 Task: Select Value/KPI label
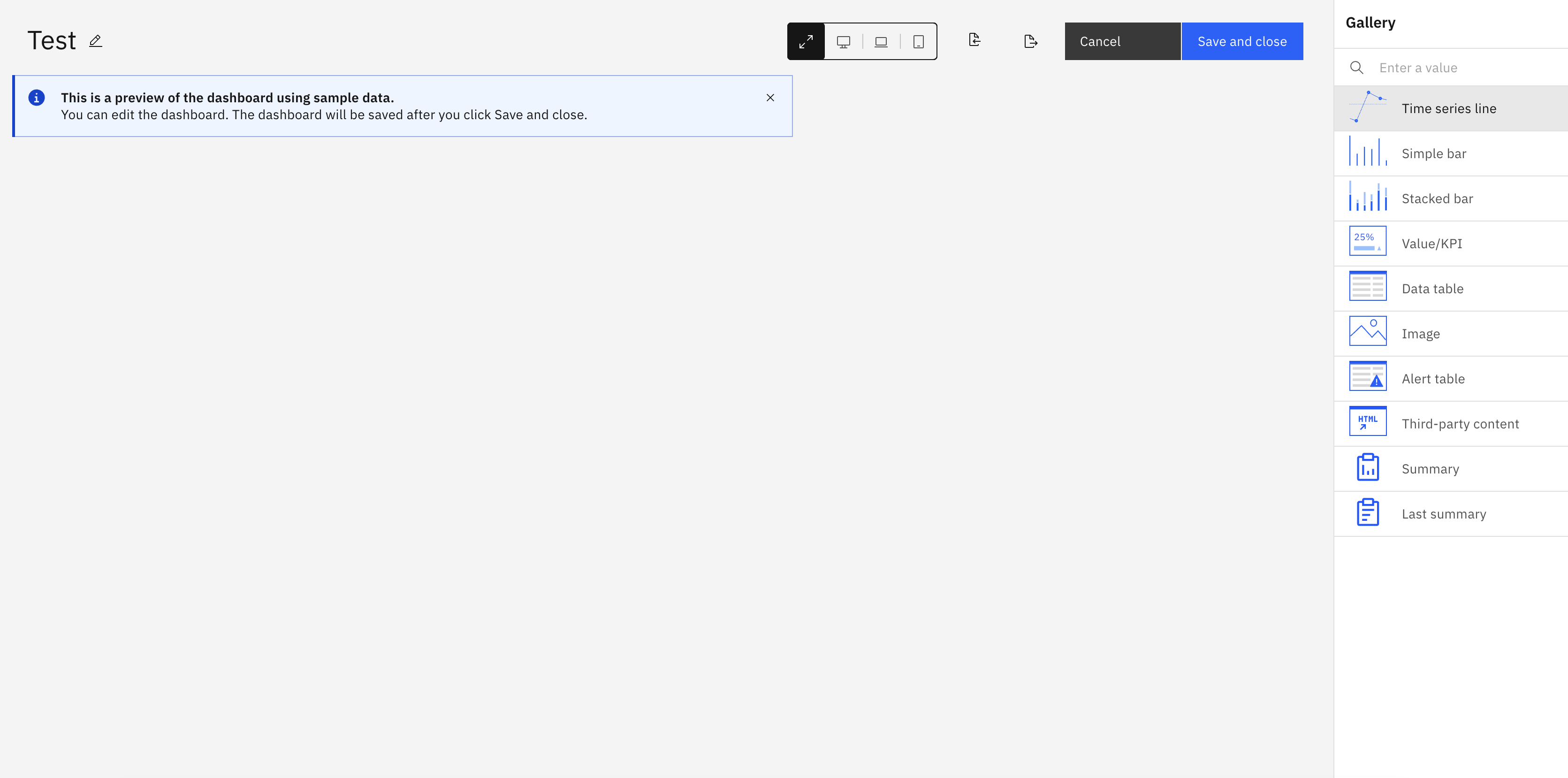tap(1431, 244)
